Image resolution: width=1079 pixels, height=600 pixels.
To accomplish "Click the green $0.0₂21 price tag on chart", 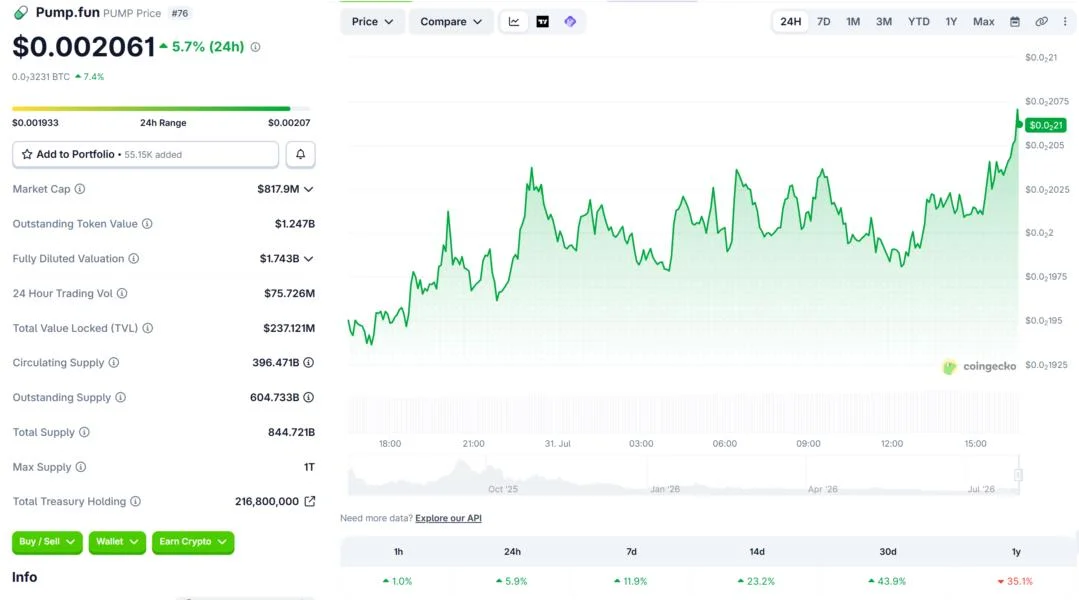I will [1045, 125].
